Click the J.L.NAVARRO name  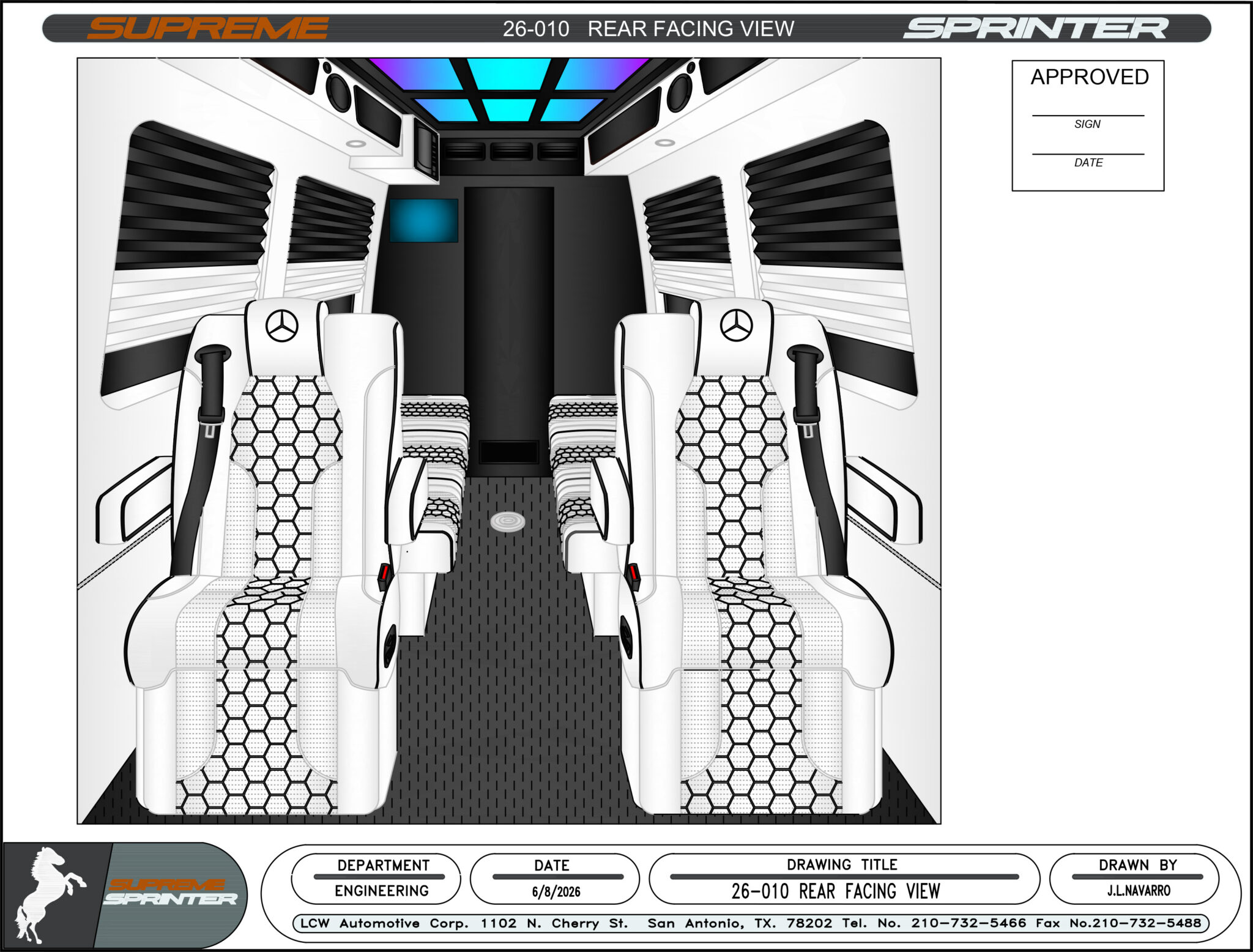click(x=1139, y=891)
